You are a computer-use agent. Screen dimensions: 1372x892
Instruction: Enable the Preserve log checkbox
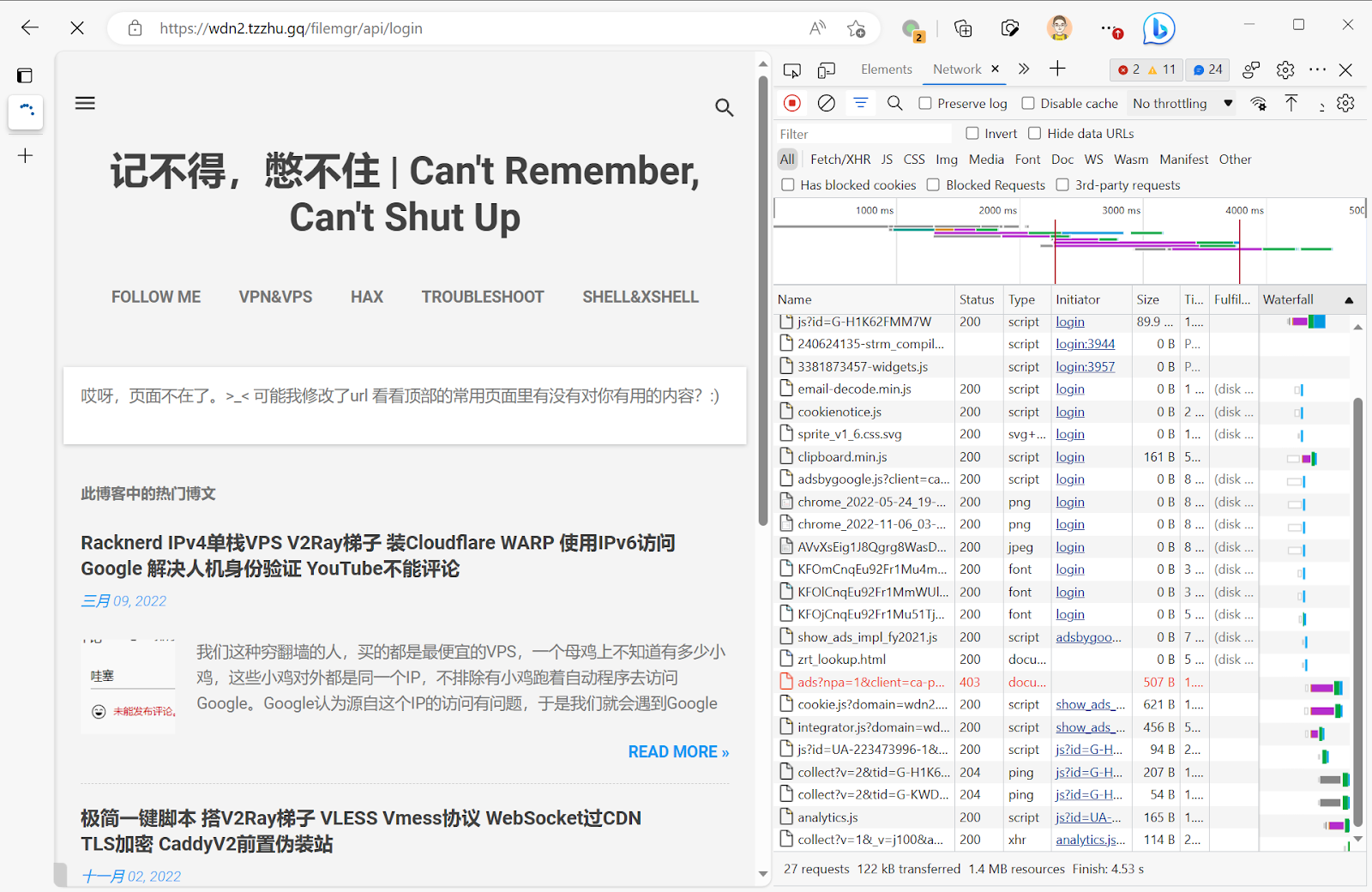coord(925,104)
